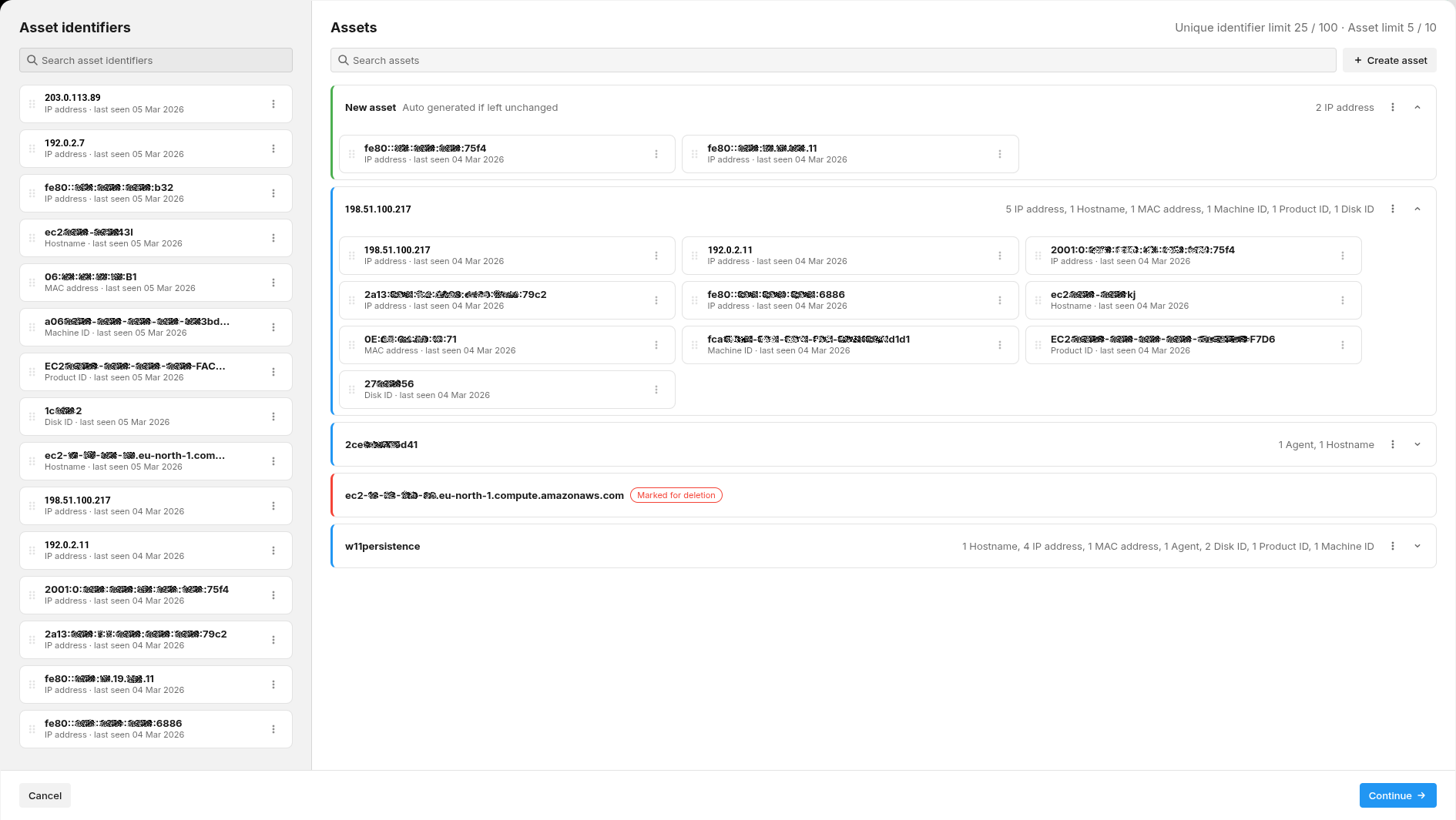Click the Continue button
Viewport: 1456px width, 820px height.
point(1397,795)
